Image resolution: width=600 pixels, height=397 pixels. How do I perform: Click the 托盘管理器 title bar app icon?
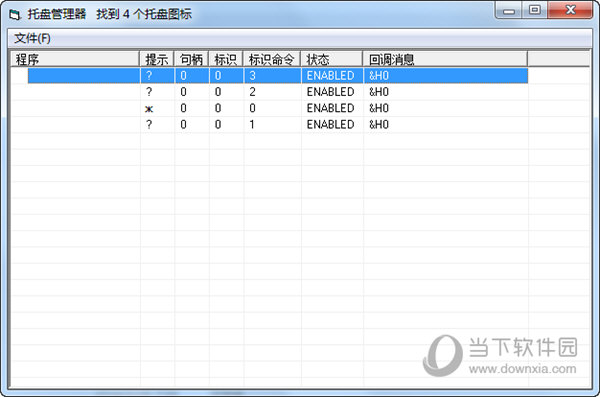[15, 15]
